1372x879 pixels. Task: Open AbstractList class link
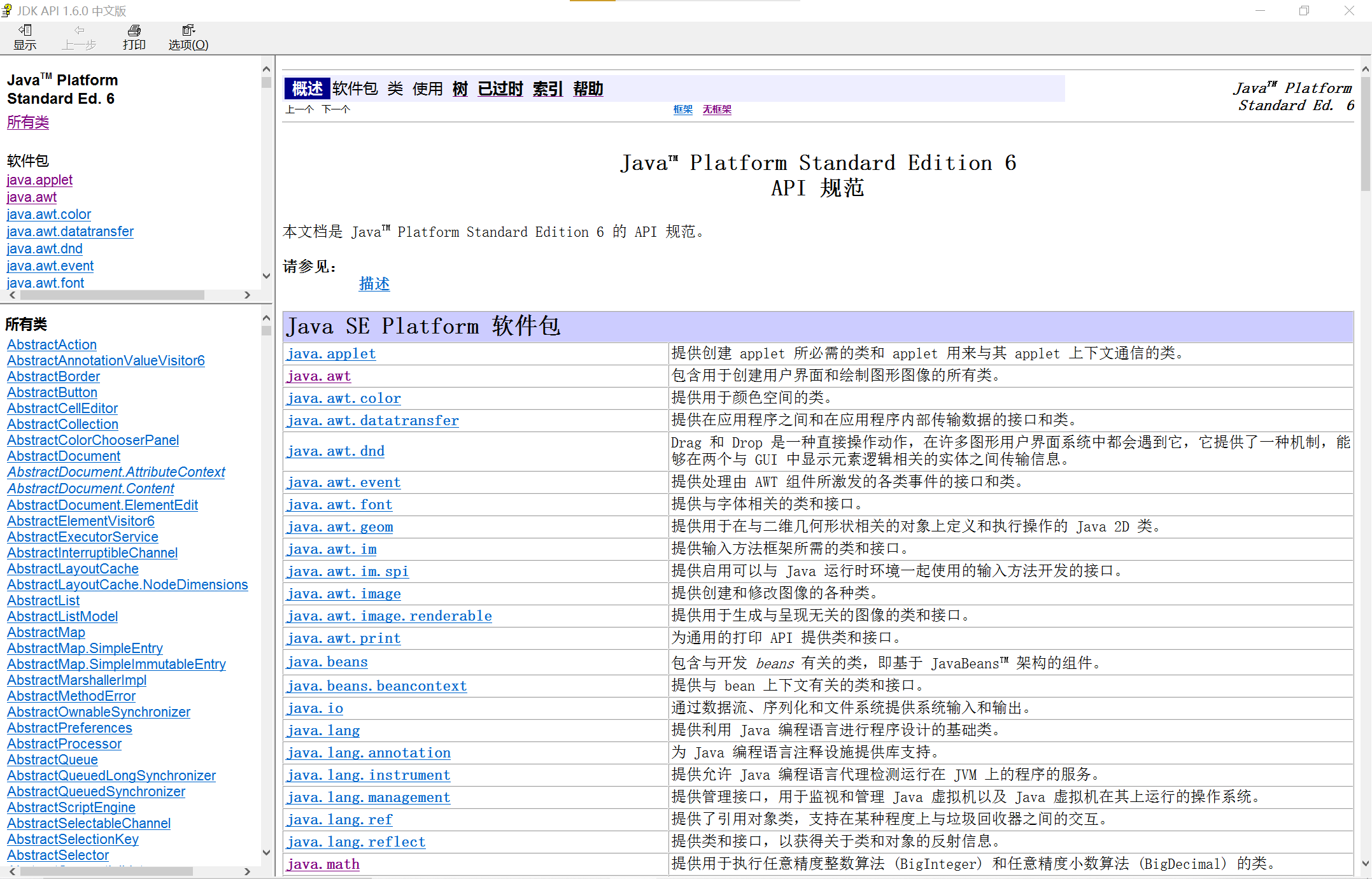(x=43, y=600)
